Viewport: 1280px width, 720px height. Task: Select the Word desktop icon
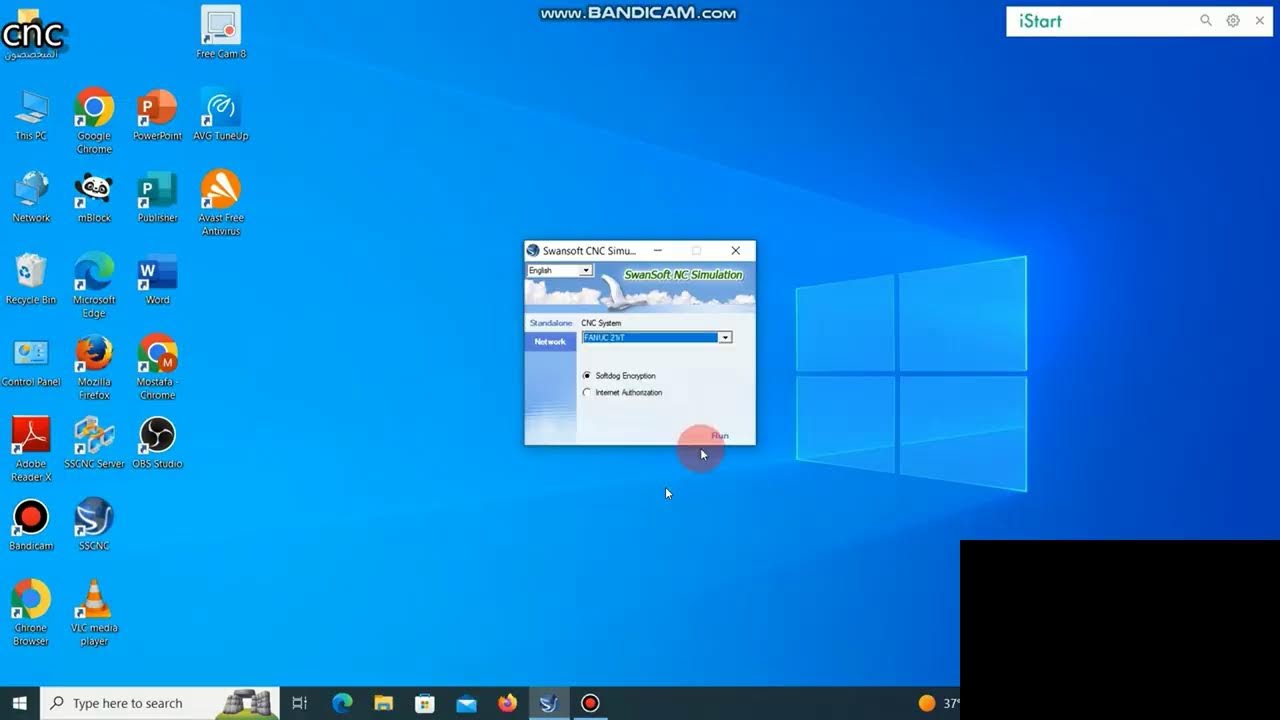[157, 278]
